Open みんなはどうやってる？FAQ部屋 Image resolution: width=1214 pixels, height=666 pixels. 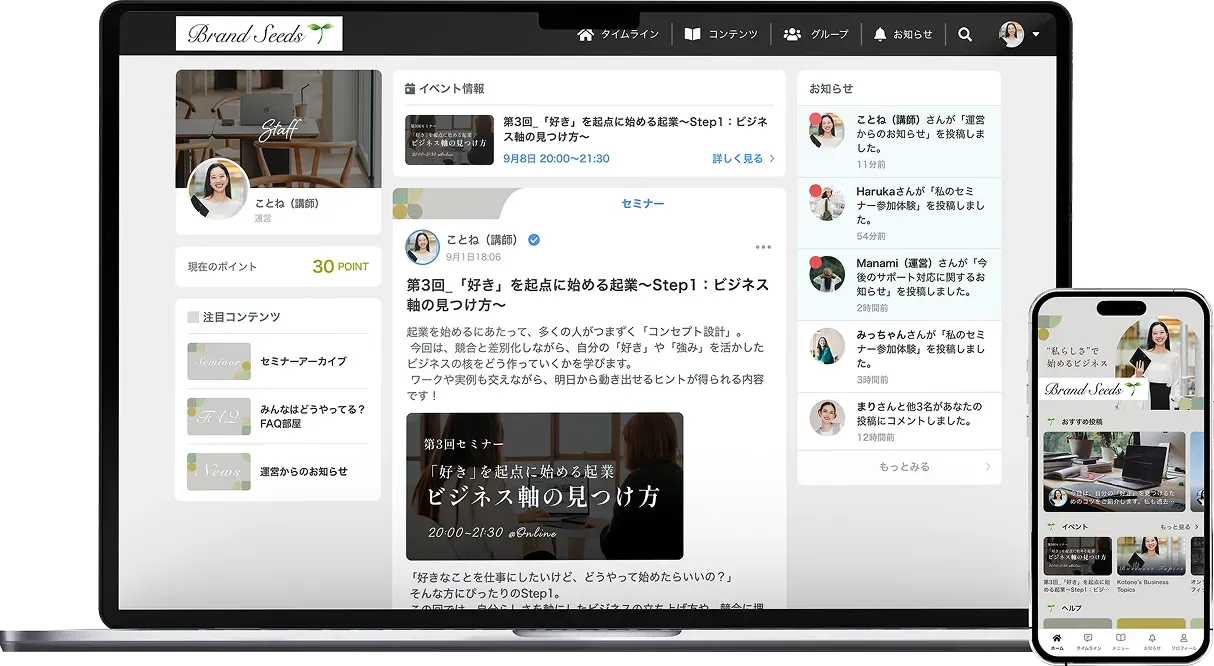[x=312, y=416]
